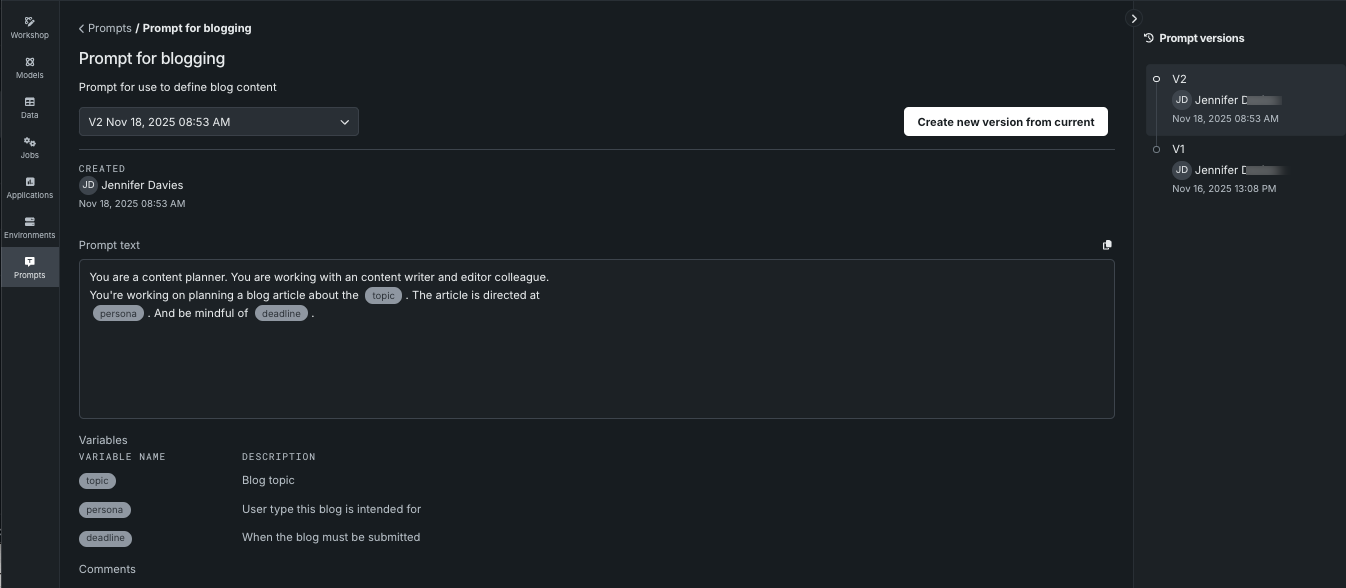Screen dimensions: 1346x588
Task: Click the deadline chip in prompt text
Action: click(281, 314)
